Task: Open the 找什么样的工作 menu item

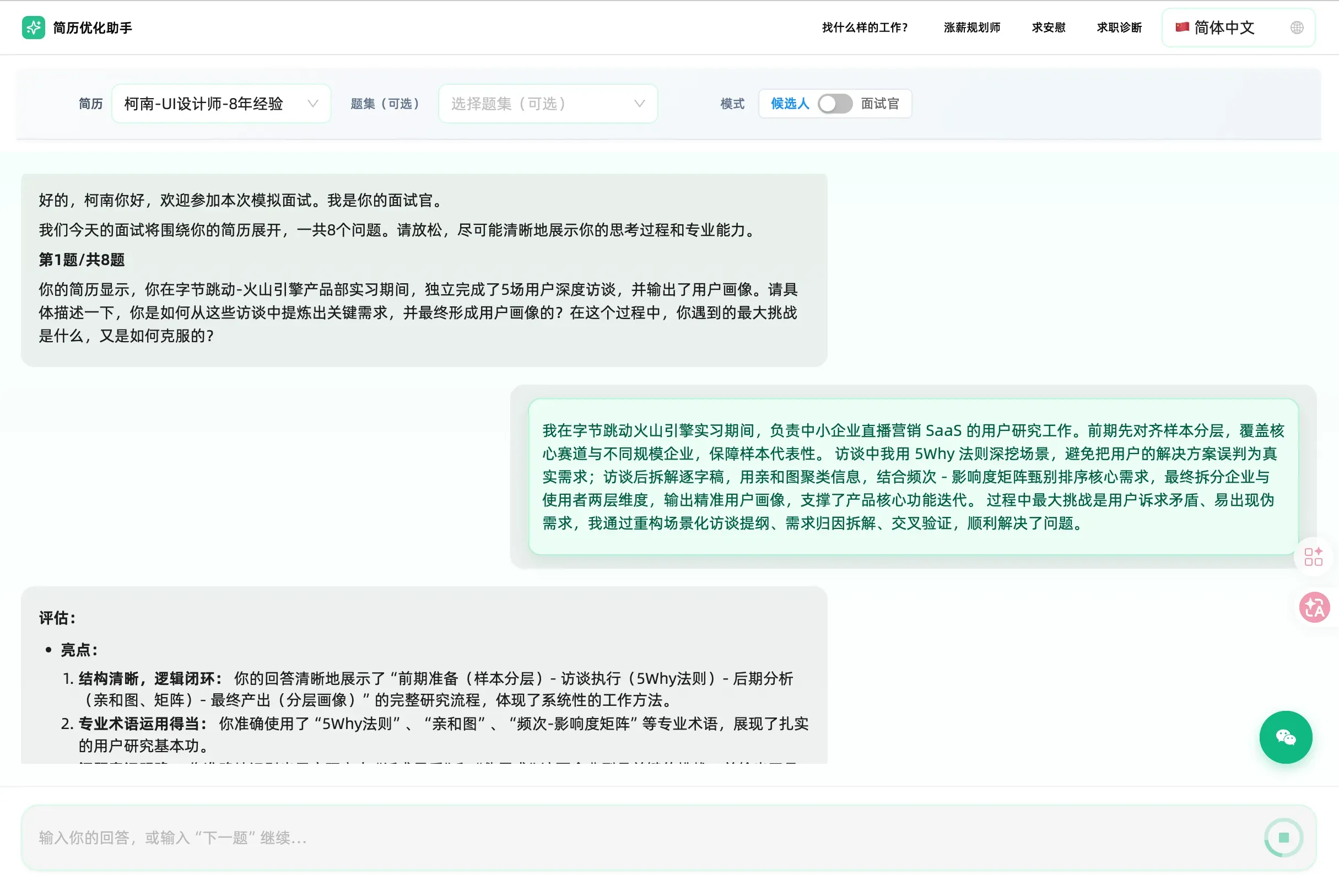Action: coord(865,27)
